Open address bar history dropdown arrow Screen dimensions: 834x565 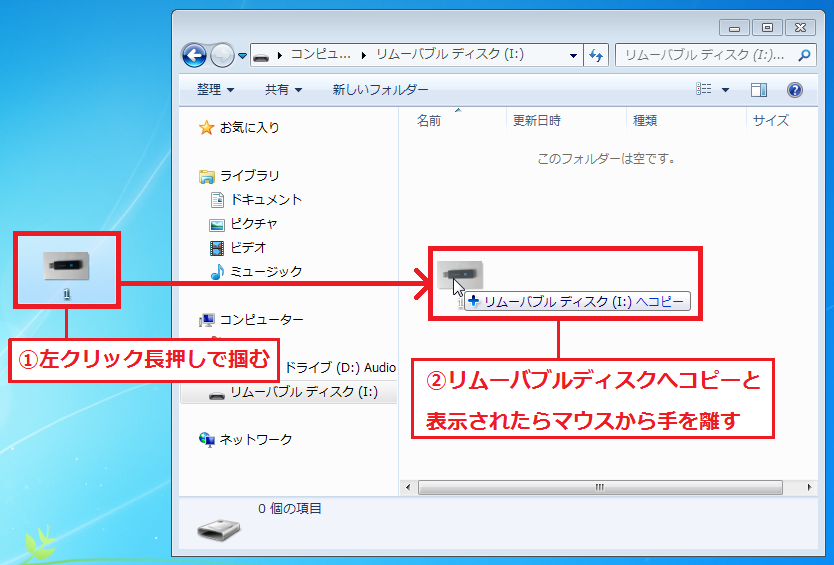pyautogui.click(x=573, y=55)
